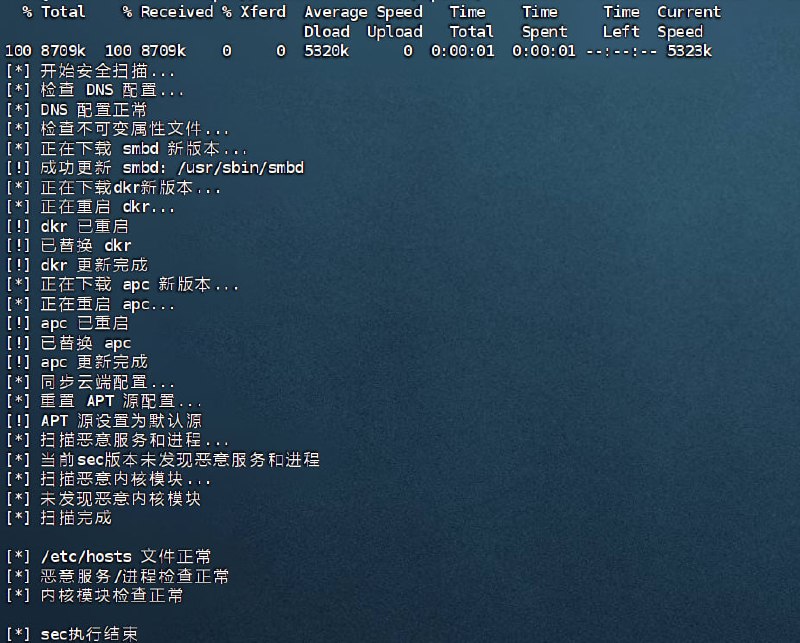The image size is (800, 643).
Task: Click the 'APT 源设置为默认源' line
Action: coord(122,421)
